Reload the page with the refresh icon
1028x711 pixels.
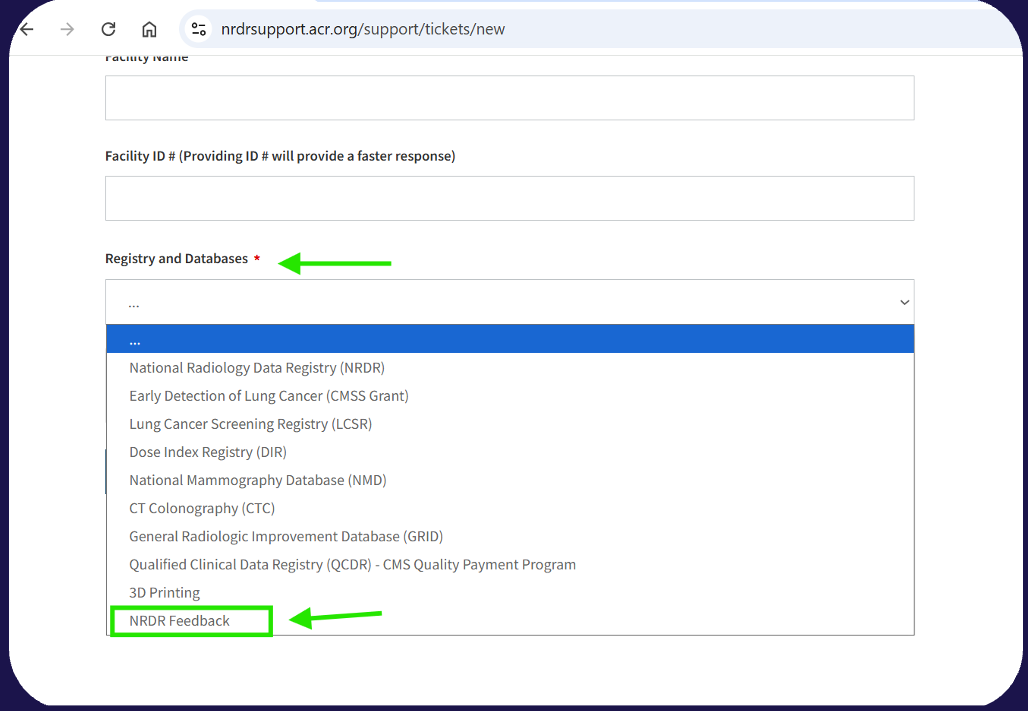108,29
